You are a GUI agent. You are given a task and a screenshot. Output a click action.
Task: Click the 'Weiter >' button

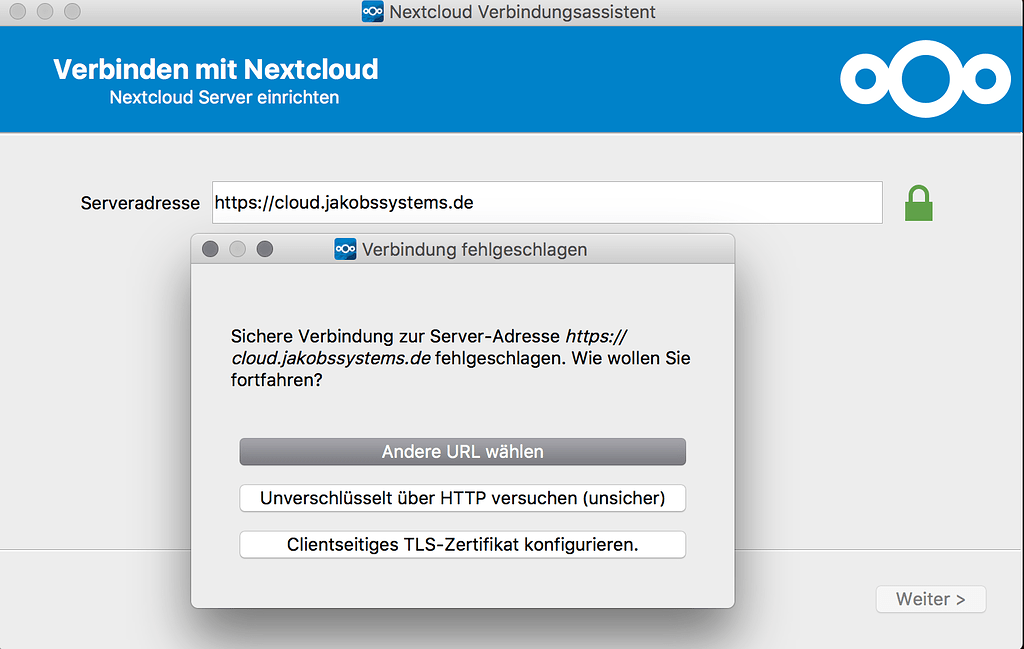click(931, 599)
